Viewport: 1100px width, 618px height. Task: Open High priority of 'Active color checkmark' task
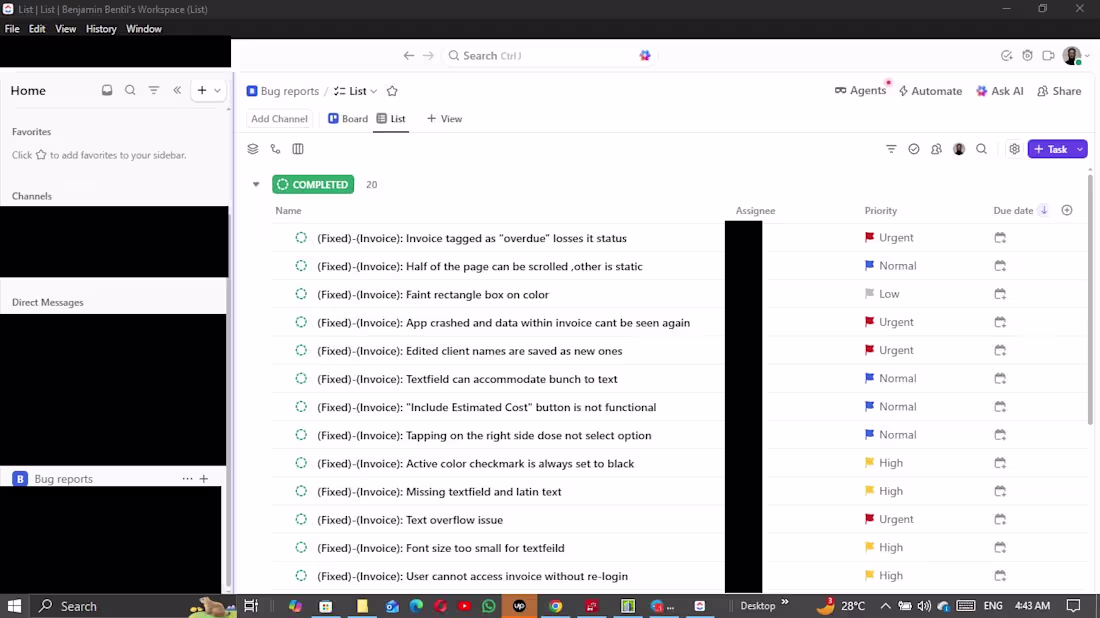click(x=884, y=463)
